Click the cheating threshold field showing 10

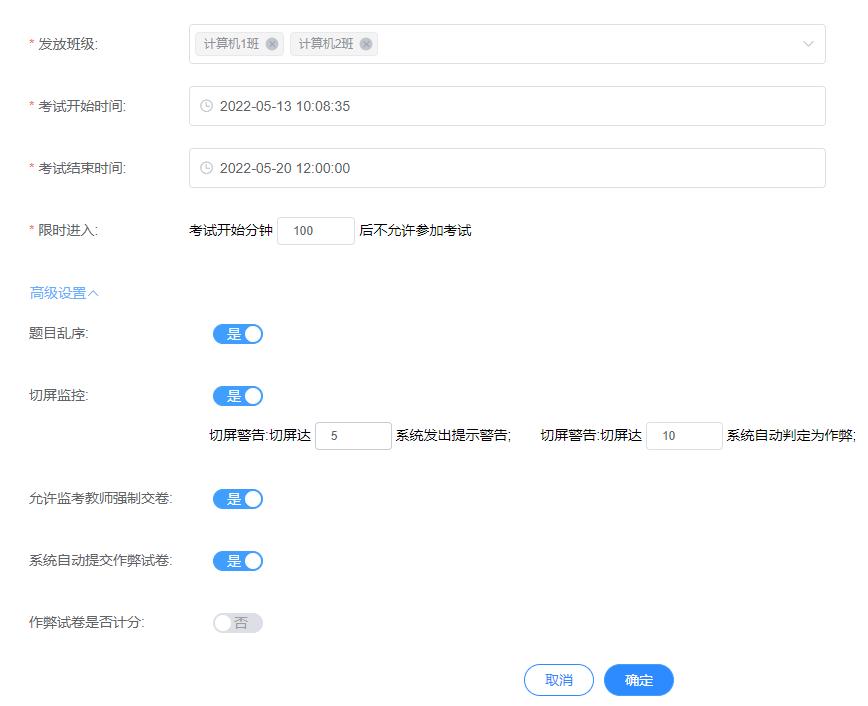[x=684, y=436]
